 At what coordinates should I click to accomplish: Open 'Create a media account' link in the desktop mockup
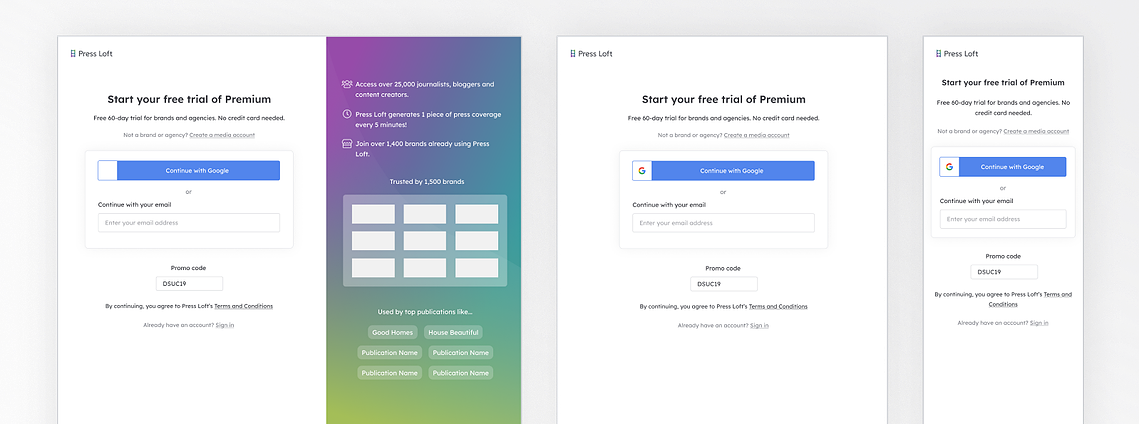point(222,135)
